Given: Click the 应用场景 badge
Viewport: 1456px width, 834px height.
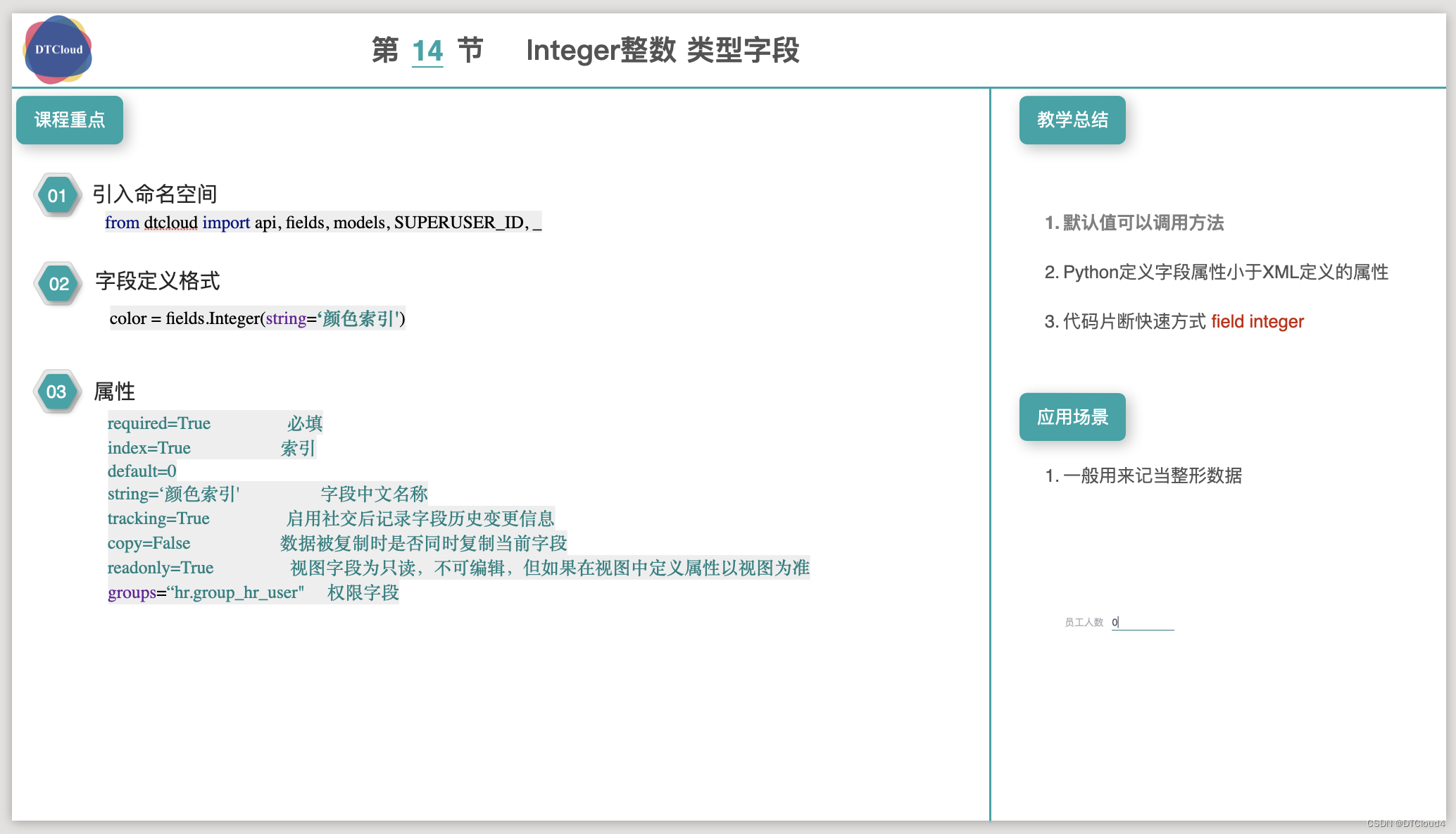Looking at the screenshot, I should [1072, 417].
